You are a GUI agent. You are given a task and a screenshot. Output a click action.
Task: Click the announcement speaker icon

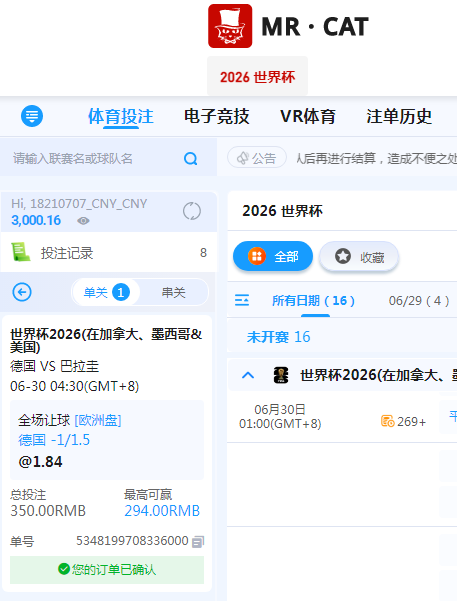(242, 158)
